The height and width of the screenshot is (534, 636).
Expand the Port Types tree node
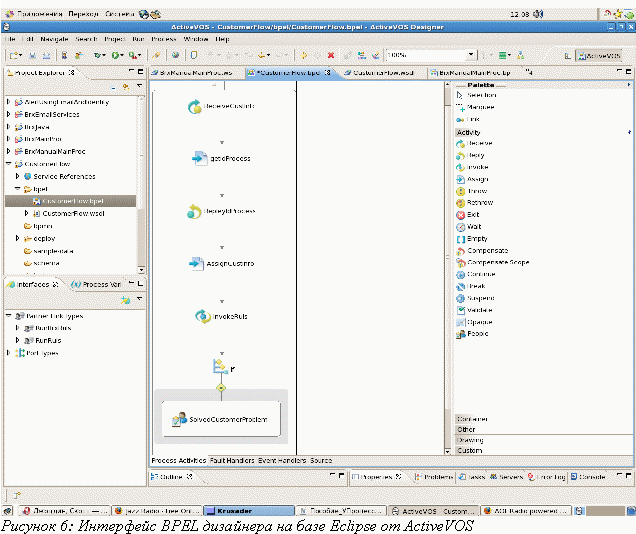coord(9,353)
